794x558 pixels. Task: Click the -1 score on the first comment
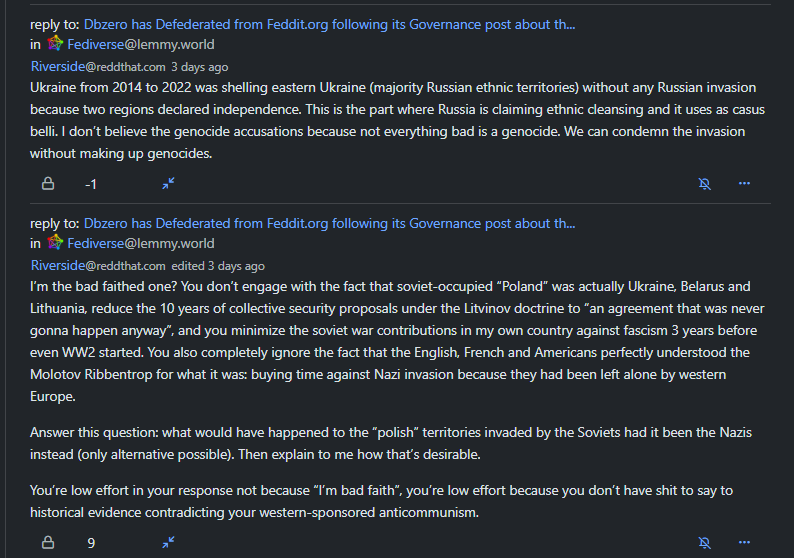pyautogui.click(x=91, y=184)
